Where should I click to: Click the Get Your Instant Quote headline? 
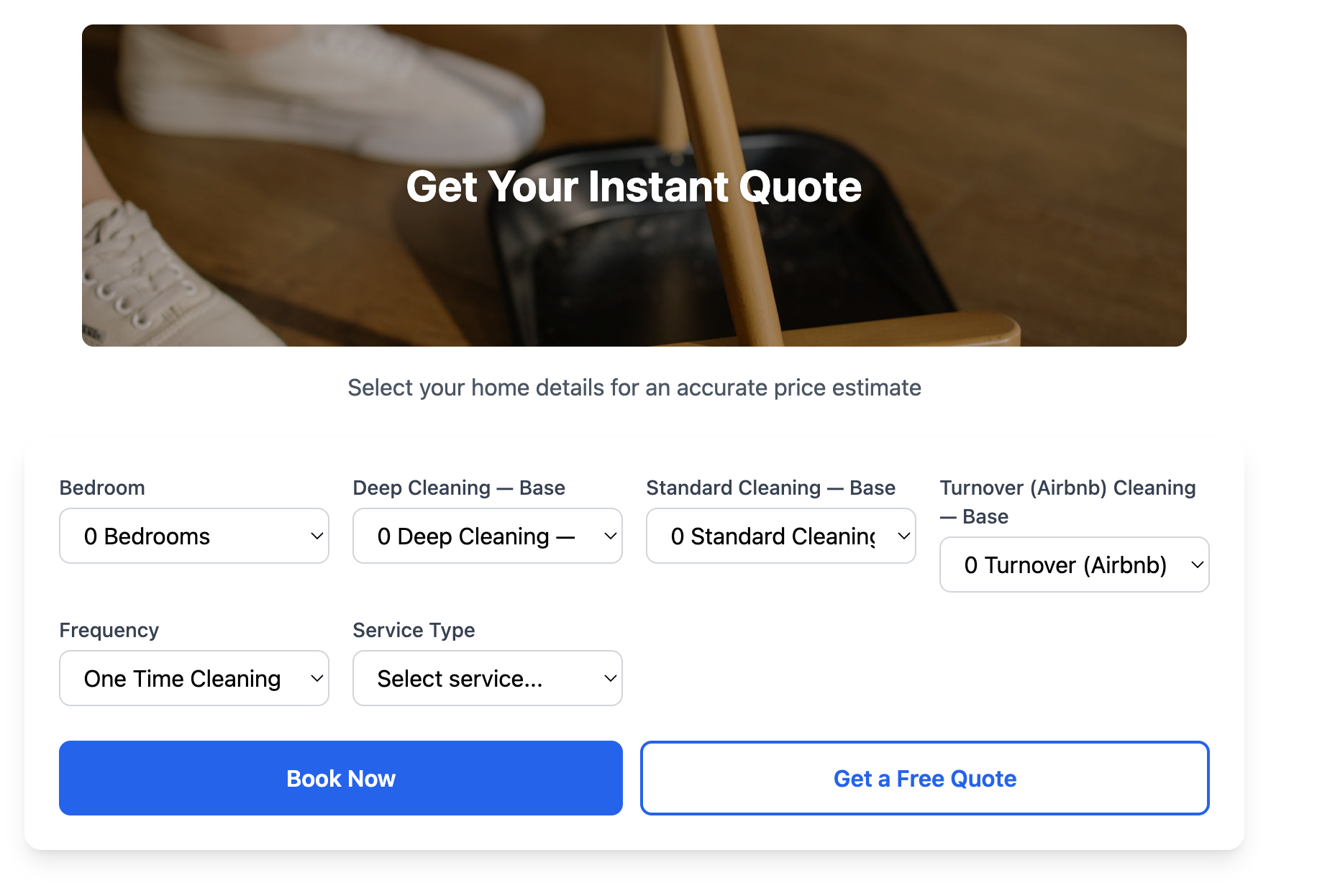coord(634,186)
